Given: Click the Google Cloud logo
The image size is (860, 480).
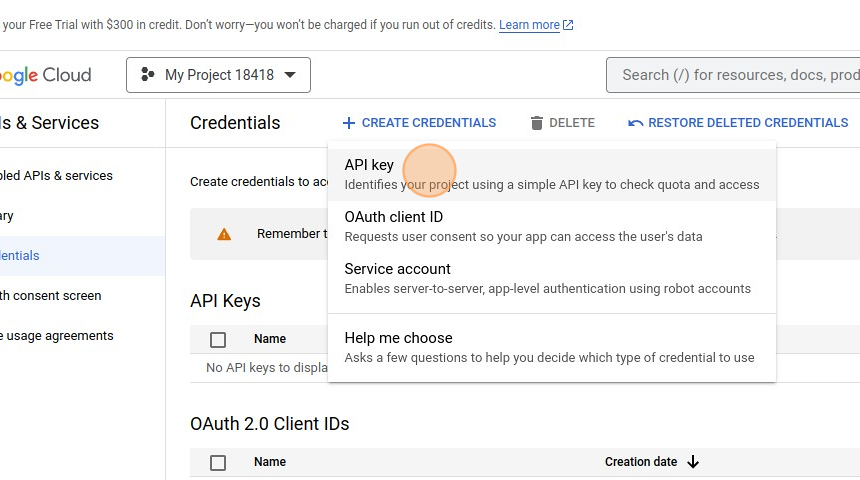Looking at the screenshot, I should [x=45, y=75].
